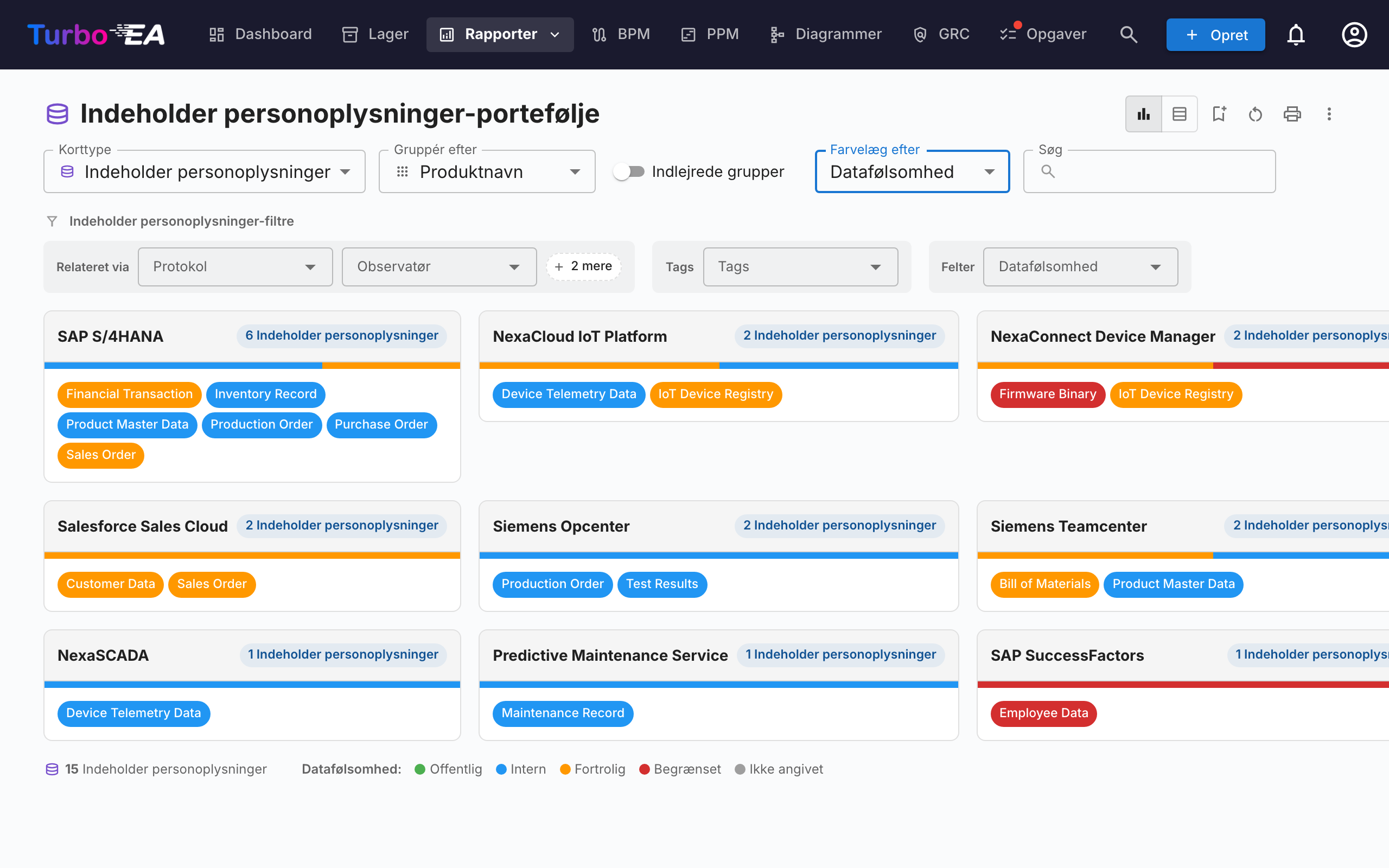
Task: Toggle the Indlejrede grupper switch
Action: pyautogui.click(x=629, y=171)
